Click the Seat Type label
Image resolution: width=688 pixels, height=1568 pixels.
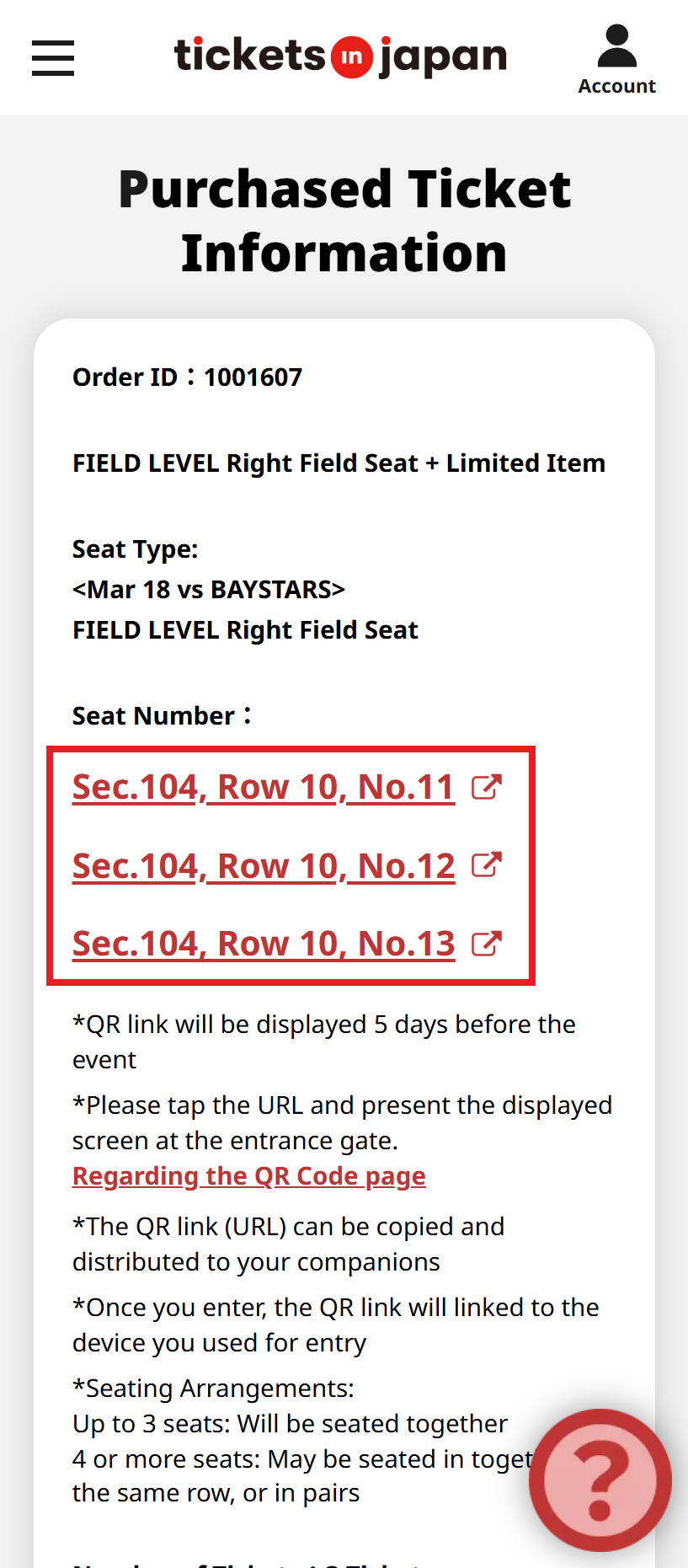pos(135,549)
